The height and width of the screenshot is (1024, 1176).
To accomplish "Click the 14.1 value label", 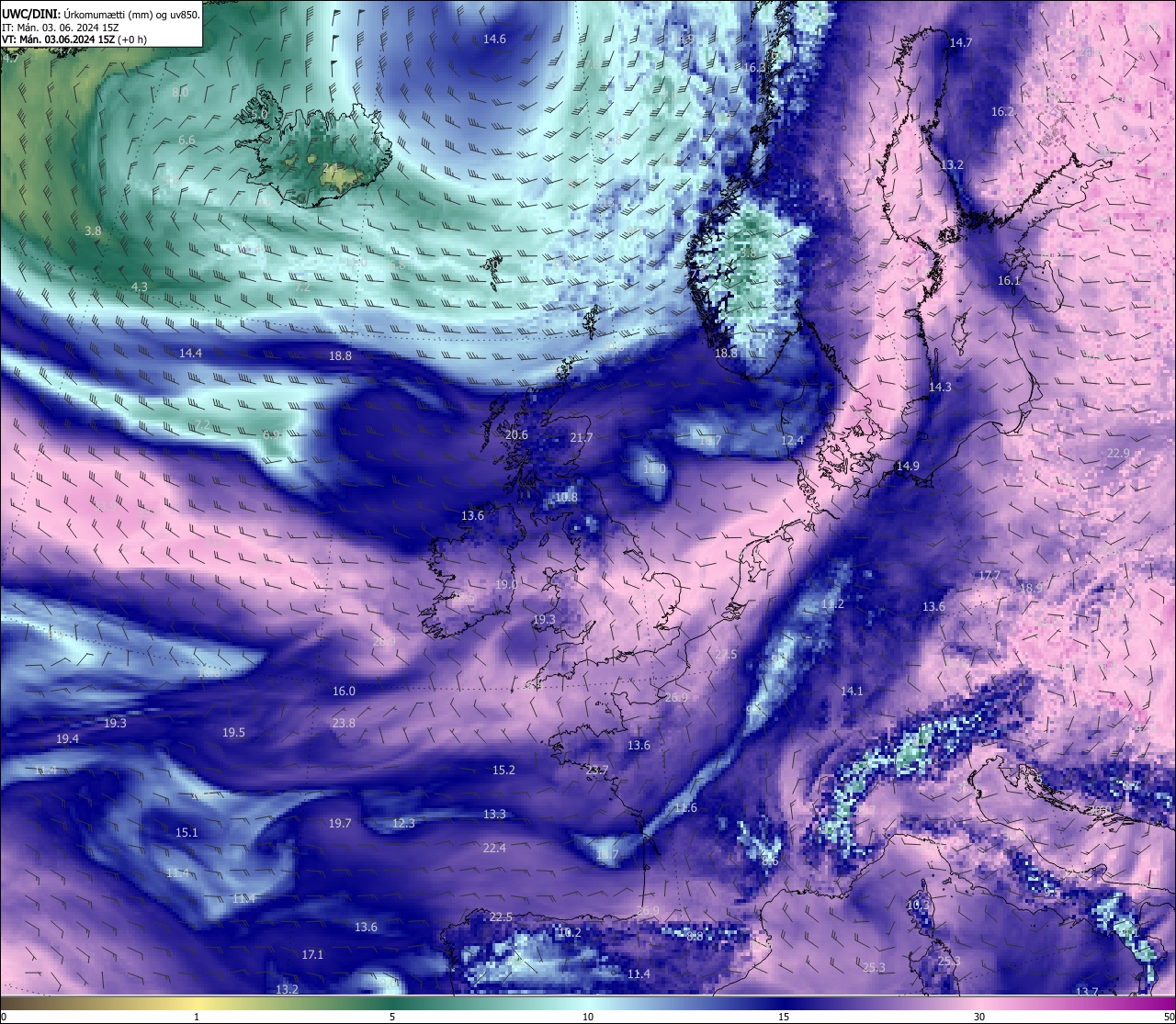I will pos(852,691).
